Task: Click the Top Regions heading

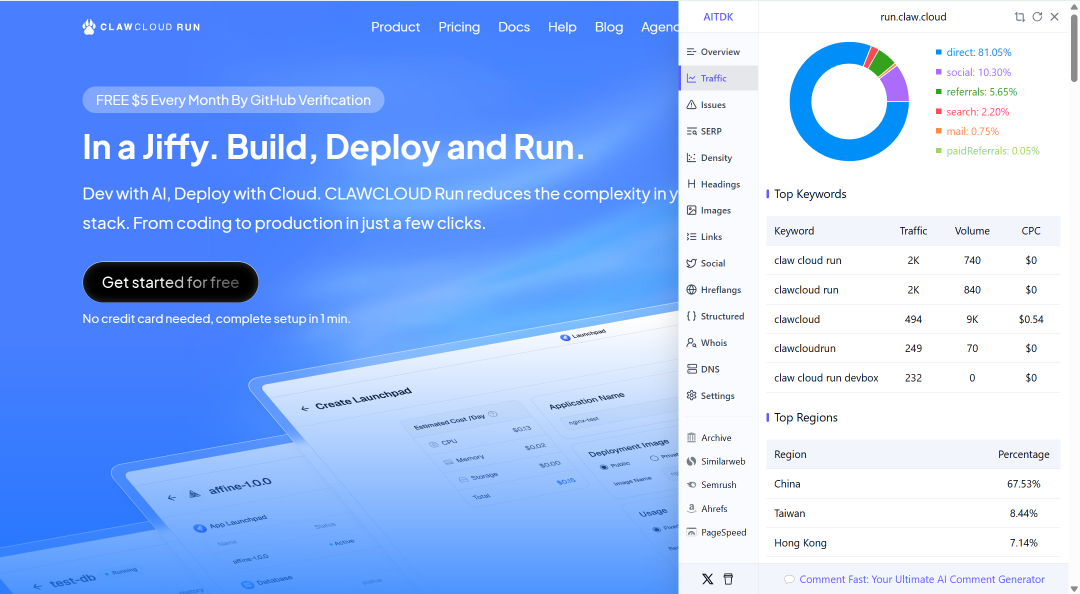Action: pos(806,418)
